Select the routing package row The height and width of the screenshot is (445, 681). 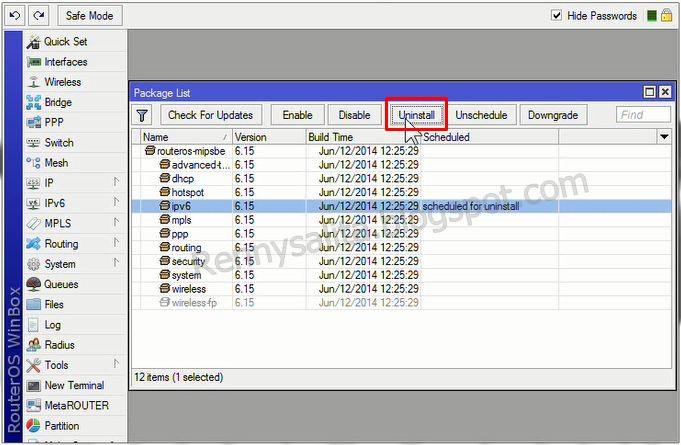pos(402,247)
